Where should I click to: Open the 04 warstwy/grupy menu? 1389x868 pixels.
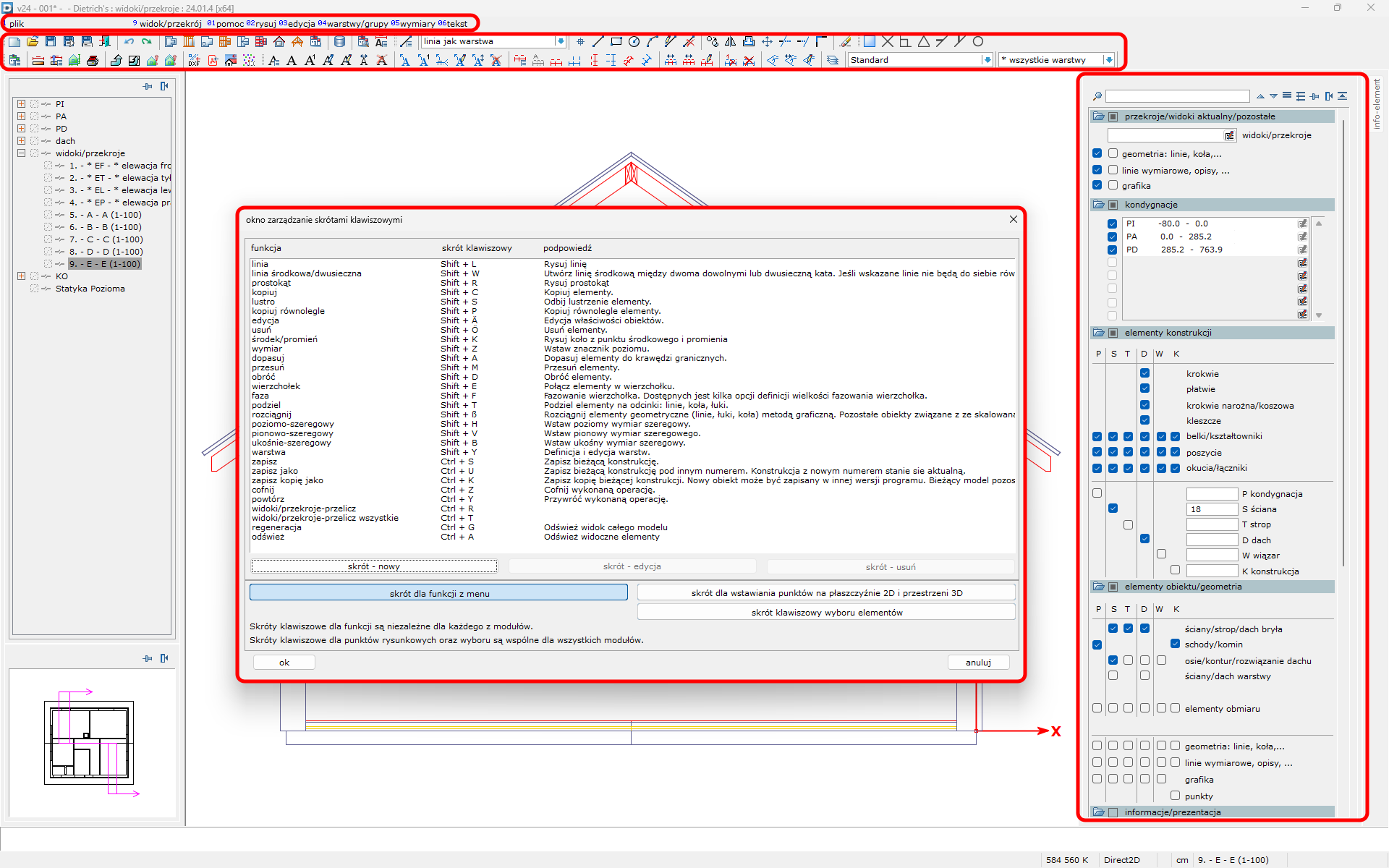[353, 24]
